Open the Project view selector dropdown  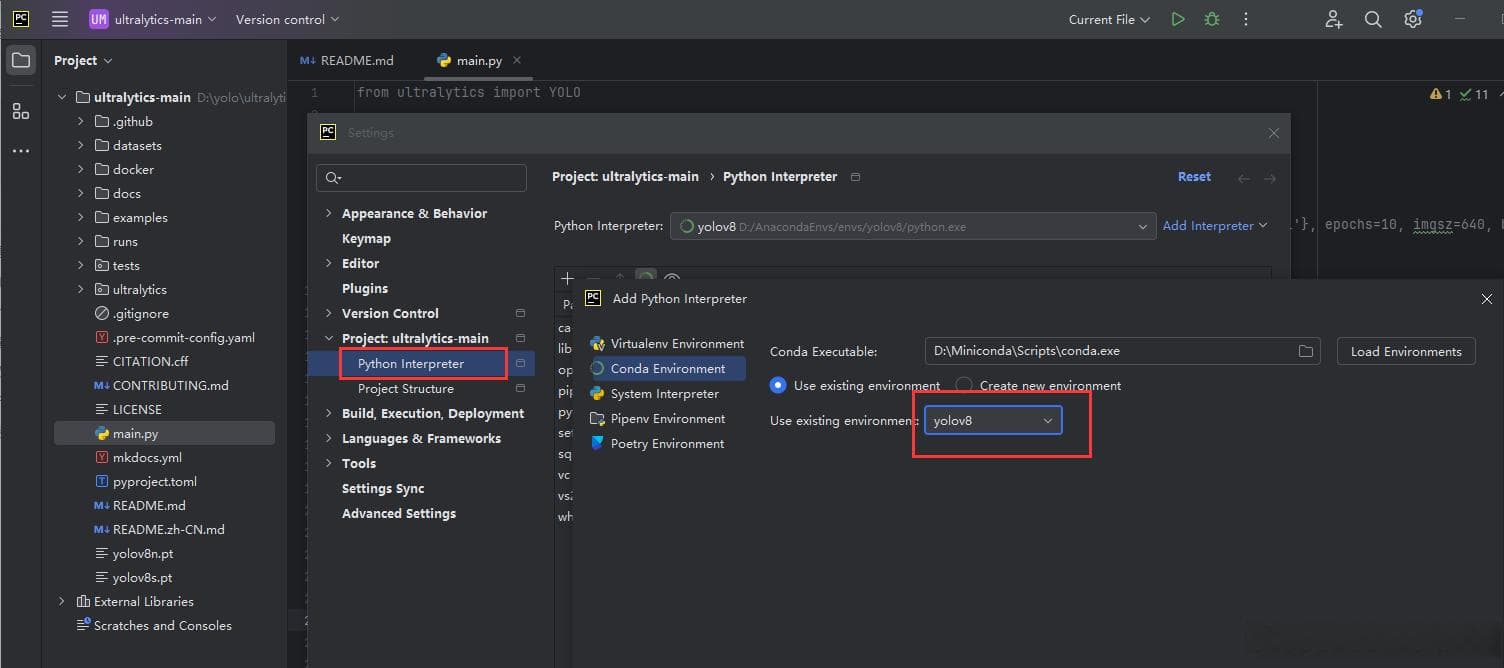pos(83,61)
